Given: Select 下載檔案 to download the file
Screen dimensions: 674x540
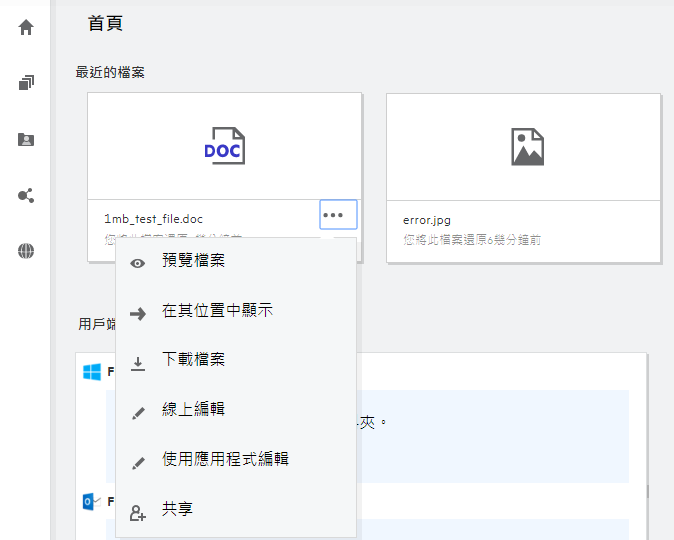Looking at the screenshot, I should 193,360.
